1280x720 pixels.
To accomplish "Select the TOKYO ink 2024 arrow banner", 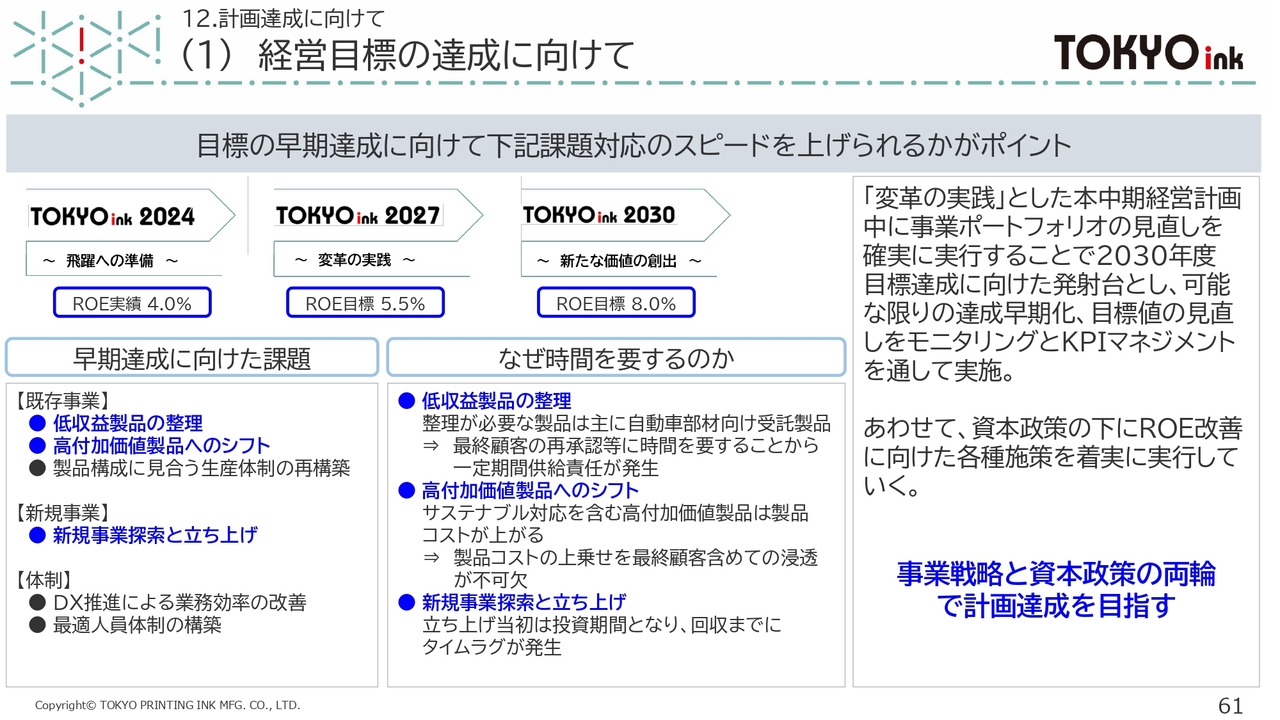I will pos(129,215).
